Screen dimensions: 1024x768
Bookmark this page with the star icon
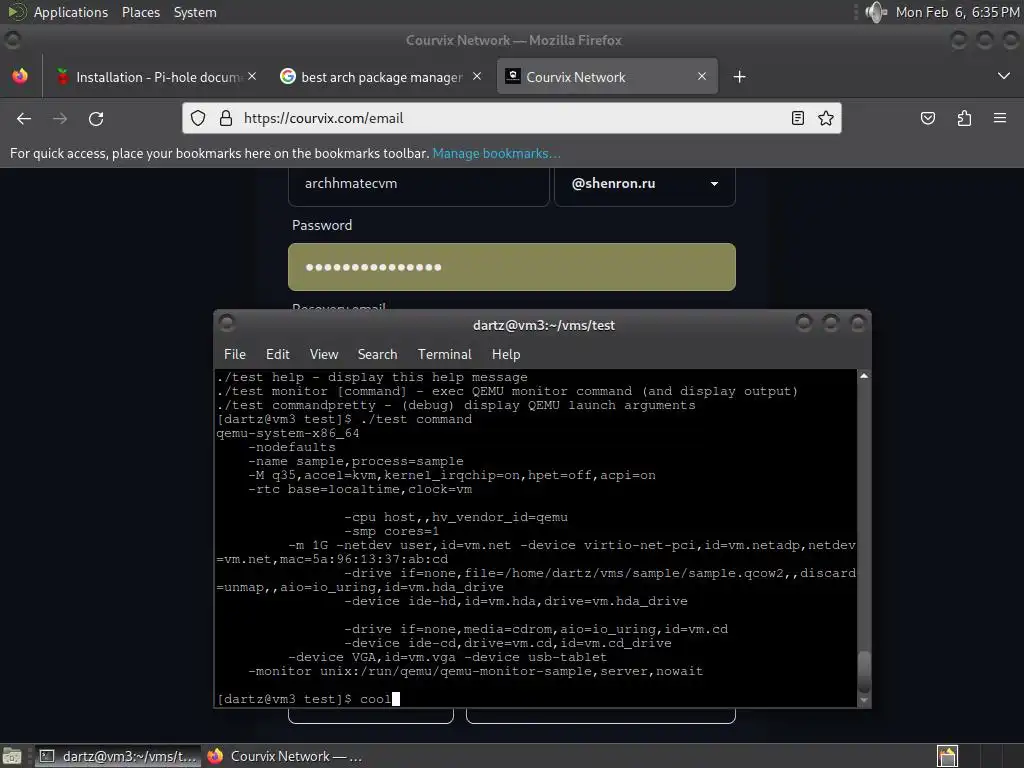(826, 118)
